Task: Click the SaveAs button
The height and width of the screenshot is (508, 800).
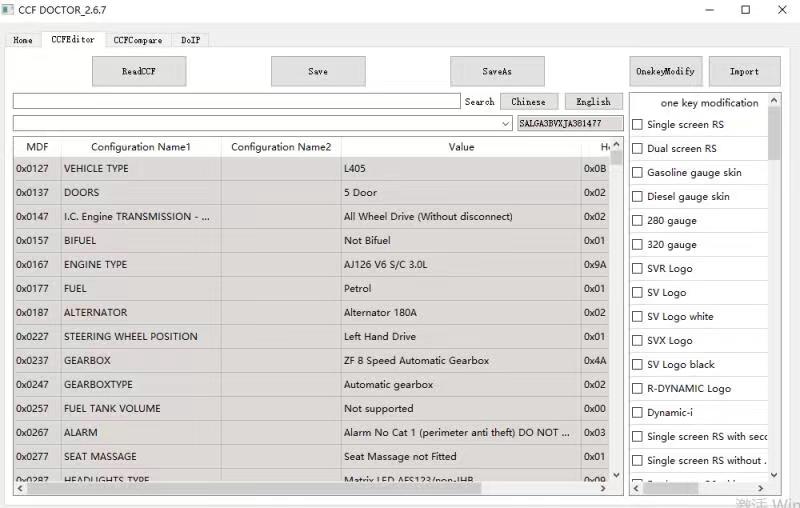Action: point(497,72)
